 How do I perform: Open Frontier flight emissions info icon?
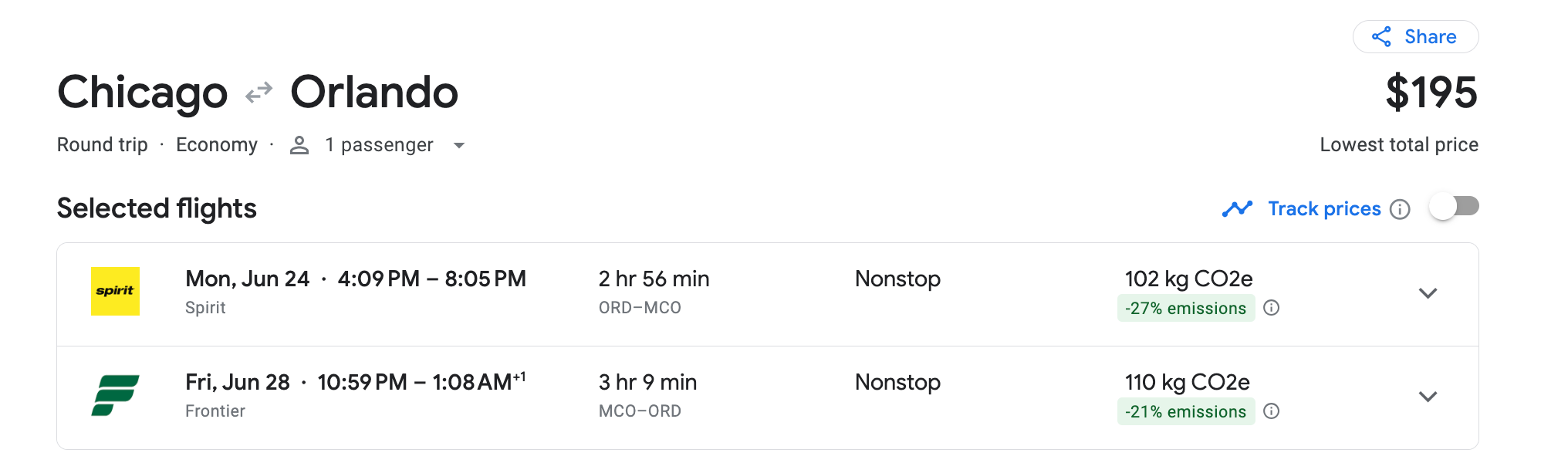pyautogui.click(x=1272, y=411)
